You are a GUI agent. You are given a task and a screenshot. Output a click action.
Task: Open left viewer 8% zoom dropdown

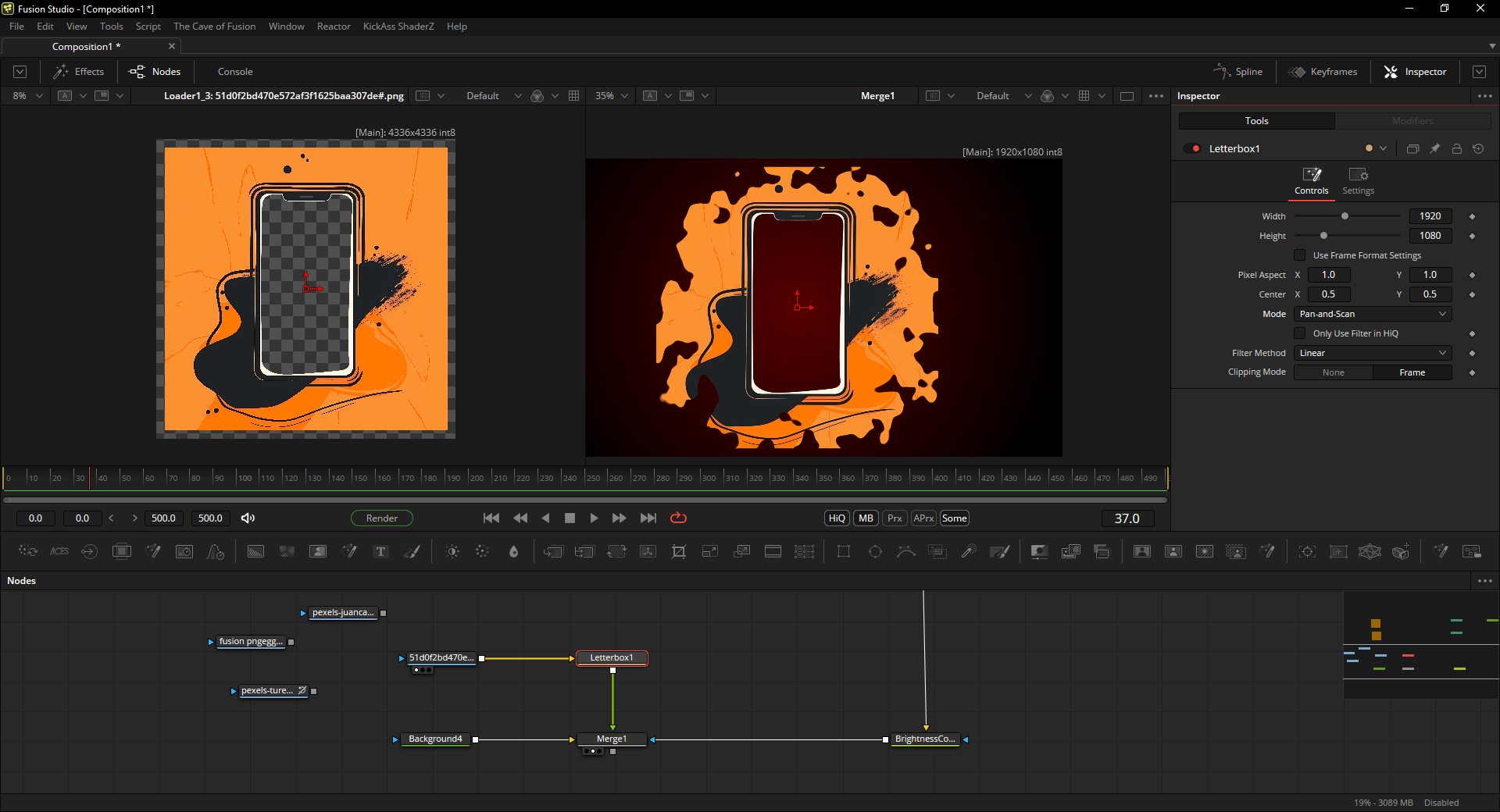click(28, 95)
